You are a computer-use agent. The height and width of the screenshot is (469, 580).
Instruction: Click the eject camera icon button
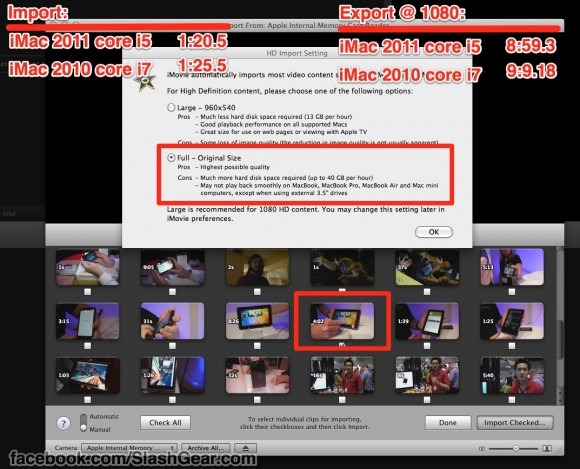(x=245, y=448)
